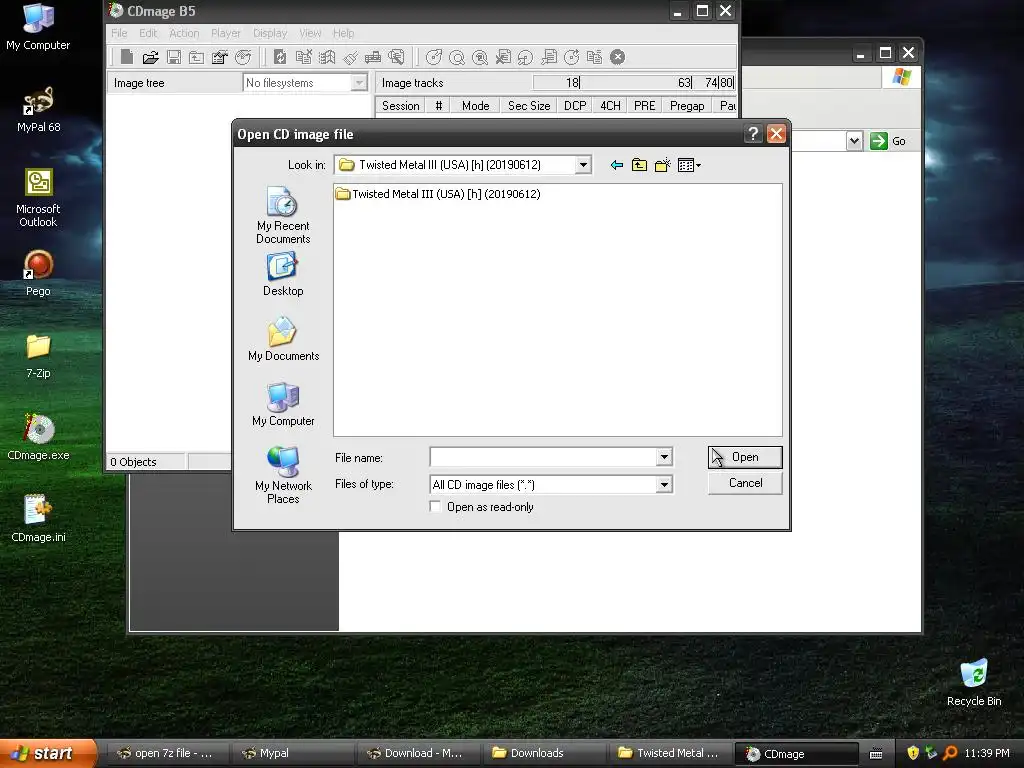This screenshot has width=1024, height=768.
Task: Click the DCP column header
Action: point(575,106)
